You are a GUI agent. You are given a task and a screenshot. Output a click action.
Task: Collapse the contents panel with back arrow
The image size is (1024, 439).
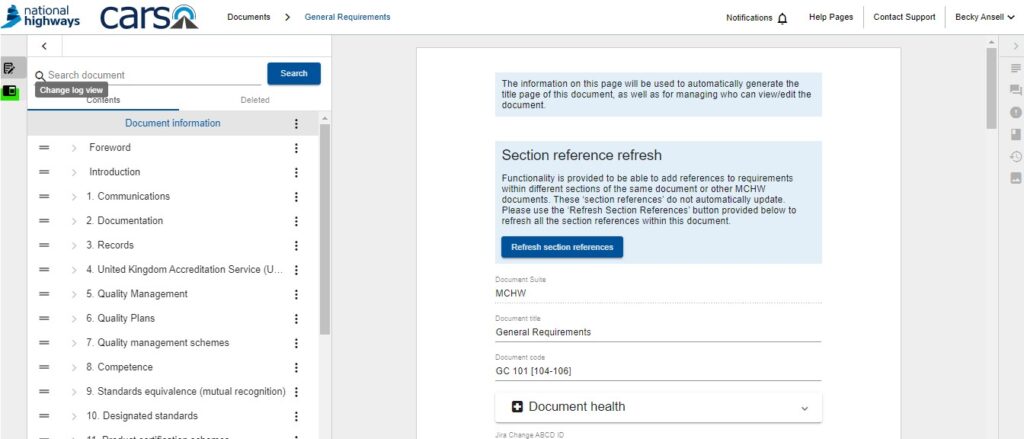[x=45, y=47]
